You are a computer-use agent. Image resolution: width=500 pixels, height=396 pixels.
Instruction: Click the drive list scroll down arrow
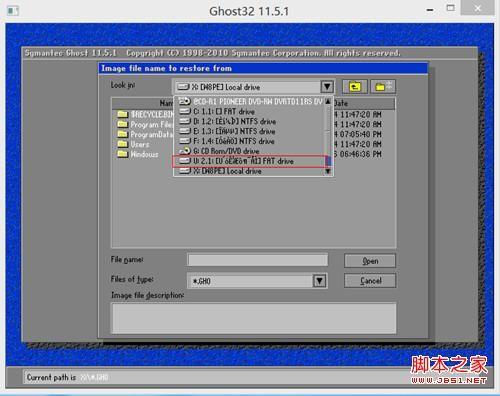[328, 171]
